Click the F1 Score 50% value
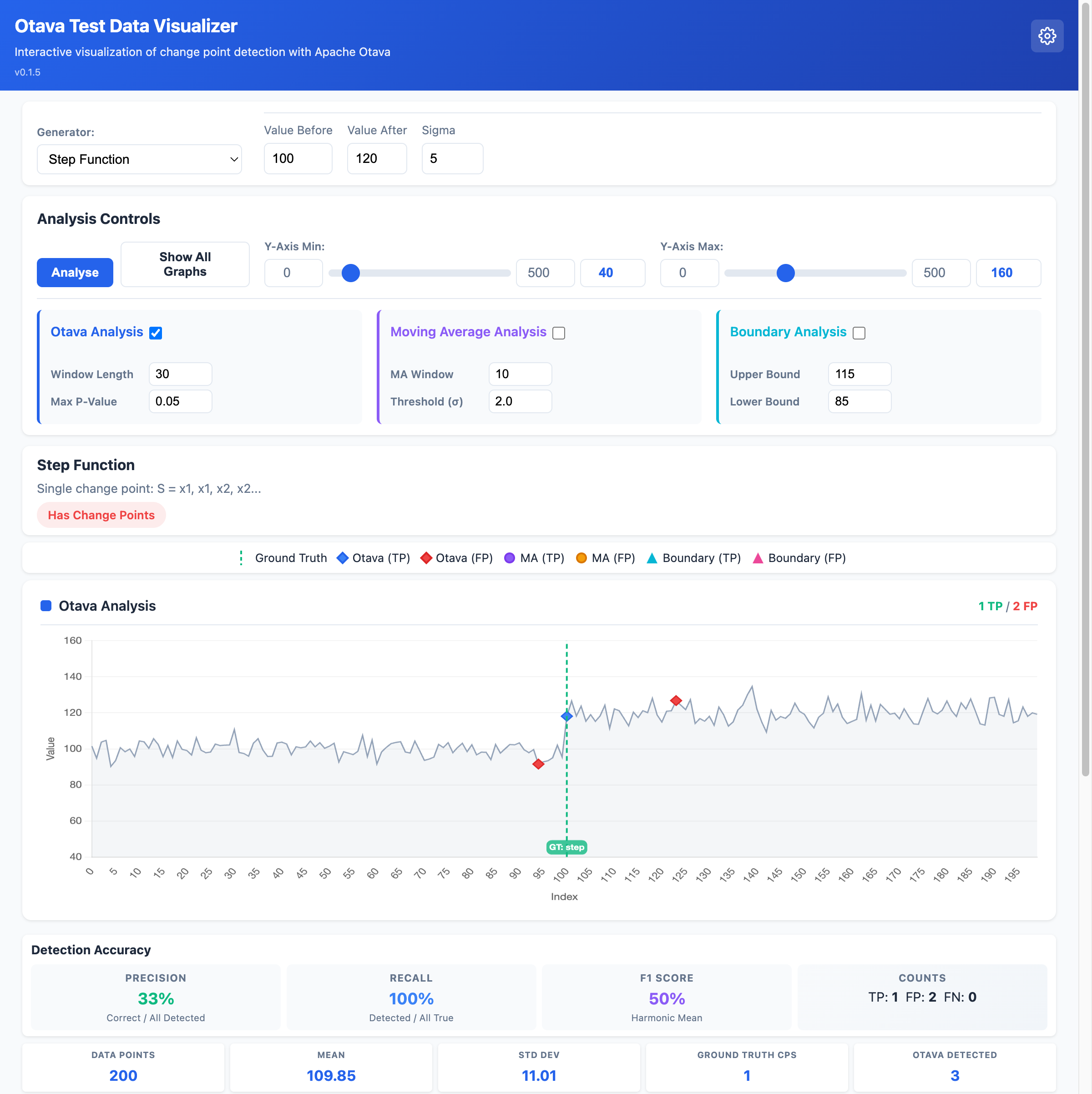Image resolution: width=1092 pixels, height=1094 pixels. pyautogui.click(x=667, y=999)
